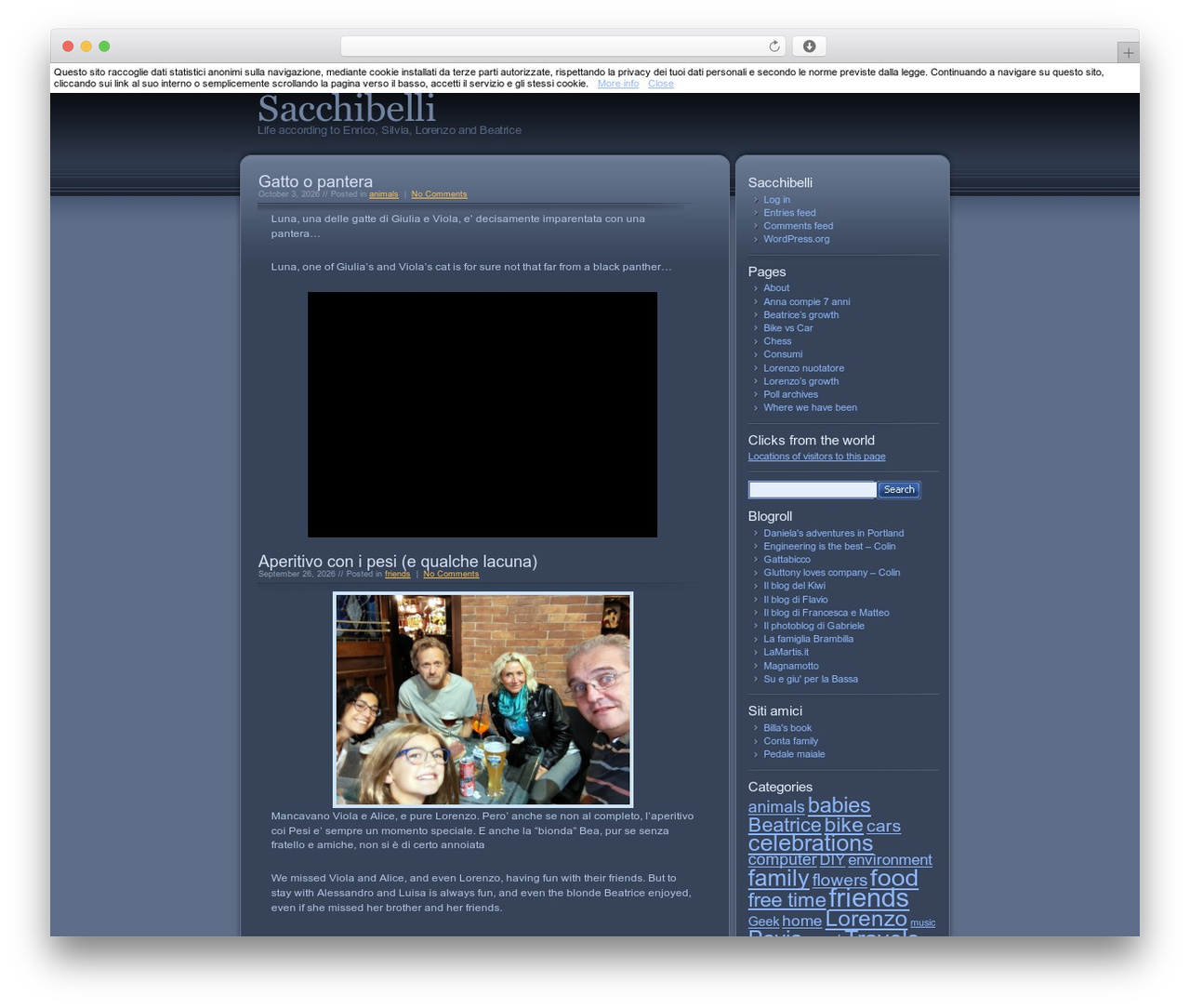Select the celebrations category tag
The image size is (1190, 1008).
tap(811, 843)
